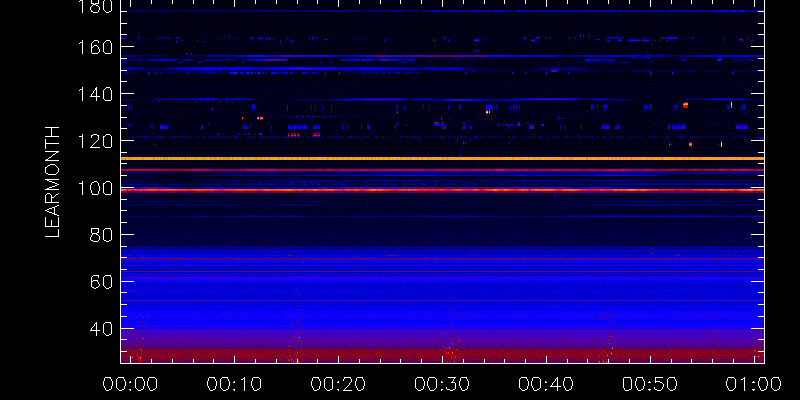The height and width of the screenshot is (400, 800).
Task: Select the 60 frequency axis label
Action: 101,282
